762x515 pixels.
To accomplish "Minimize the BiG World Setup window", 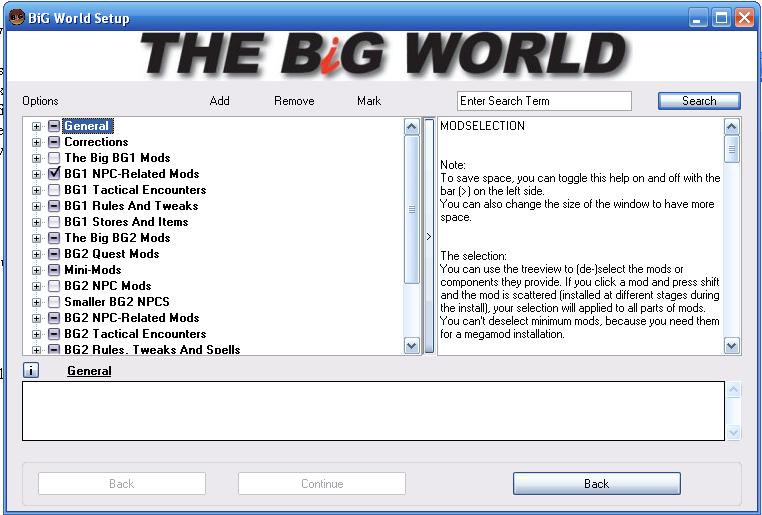I will point(697,18).
